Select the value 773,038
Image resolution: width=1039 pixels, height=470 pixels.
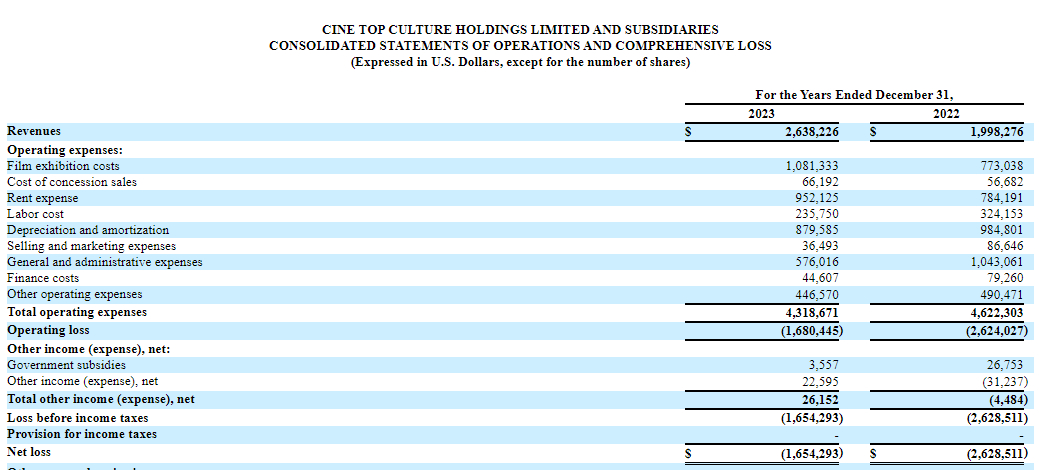pyautogui.click(x=1001, y=166)
